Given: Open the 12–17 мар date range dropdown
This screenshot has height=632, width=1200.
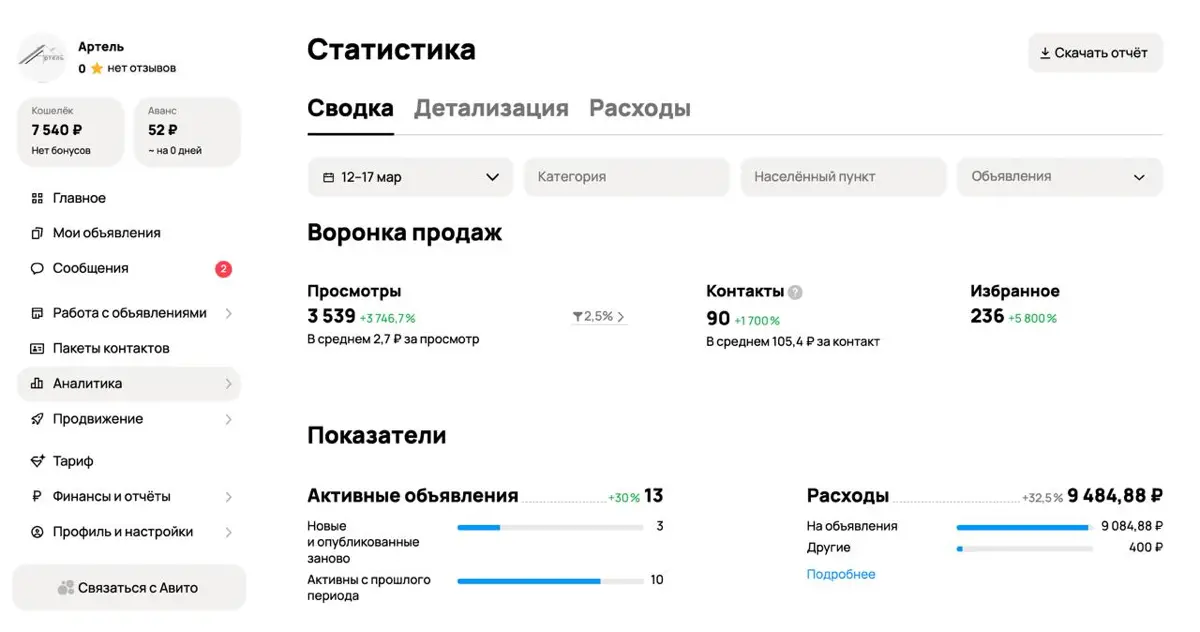Looking at the screenshot, I should (x=410, y=177).
